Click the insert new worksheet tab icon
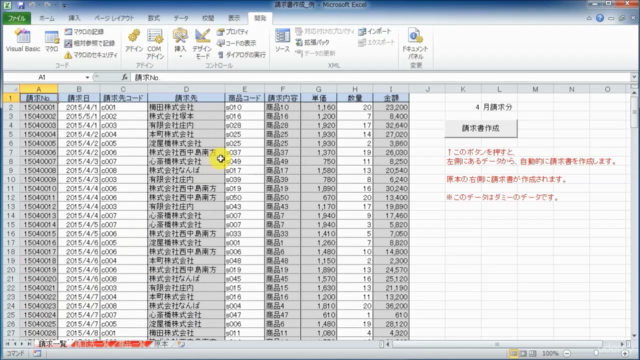Viewport: 640px width, 360px height. (x=181, y=344)
